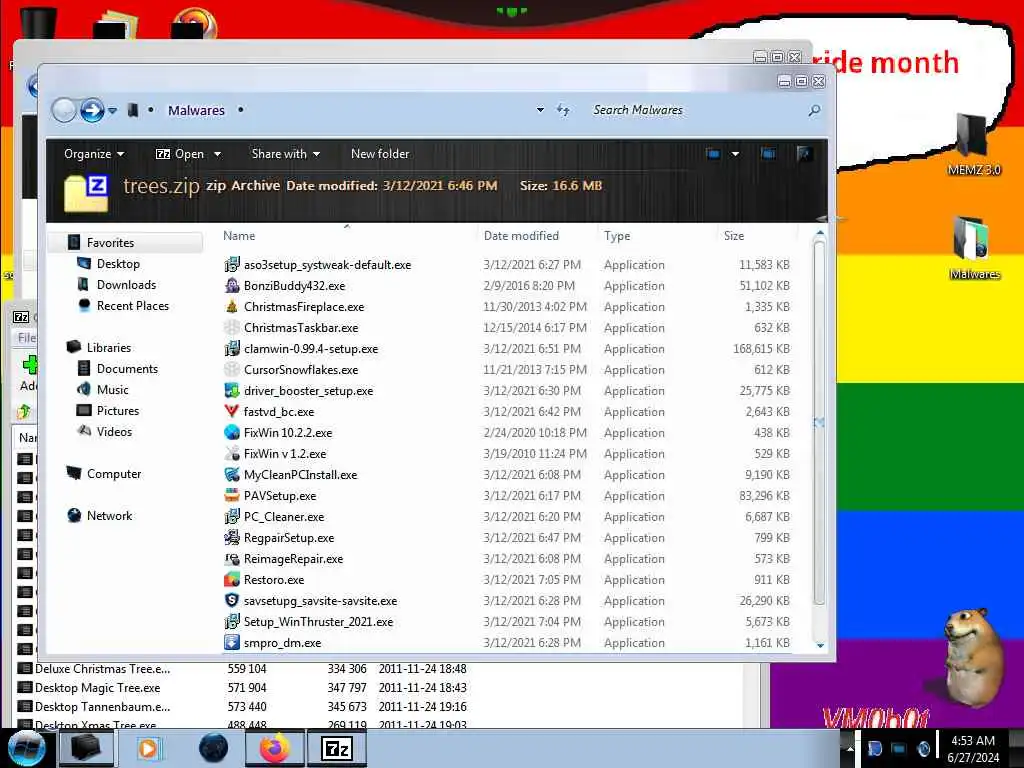Select the FixWin 10.2.2.exe icon
The image size is (1024, 768).
click(x=231, y=432)
